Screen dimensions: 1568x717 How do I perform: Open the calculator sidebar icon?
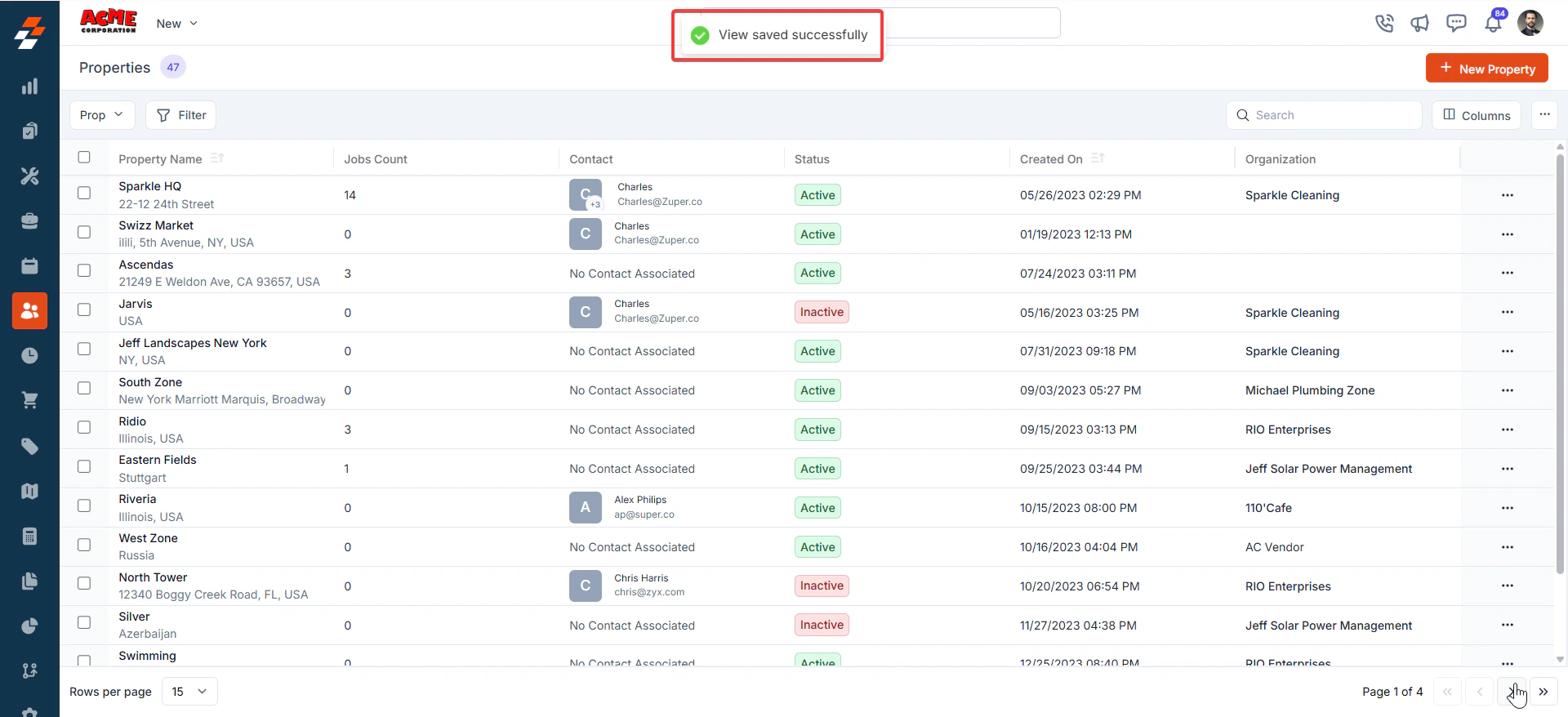(29, 536)
